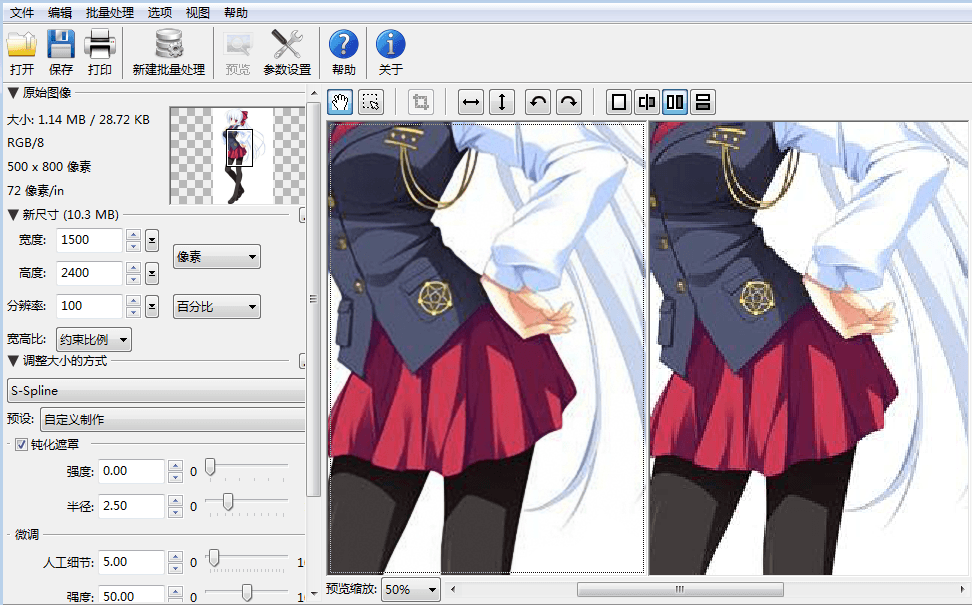Click the 人工细节 field showing 5.00
The height and width of the screenshot is (605, 972).
(x=131, y=562)
